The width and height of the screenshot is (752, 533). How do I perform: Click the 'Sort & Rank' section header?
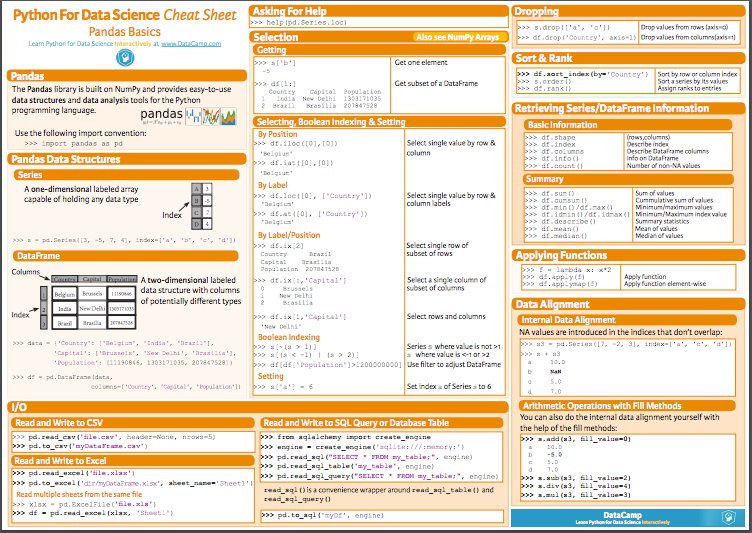[629, 59]
